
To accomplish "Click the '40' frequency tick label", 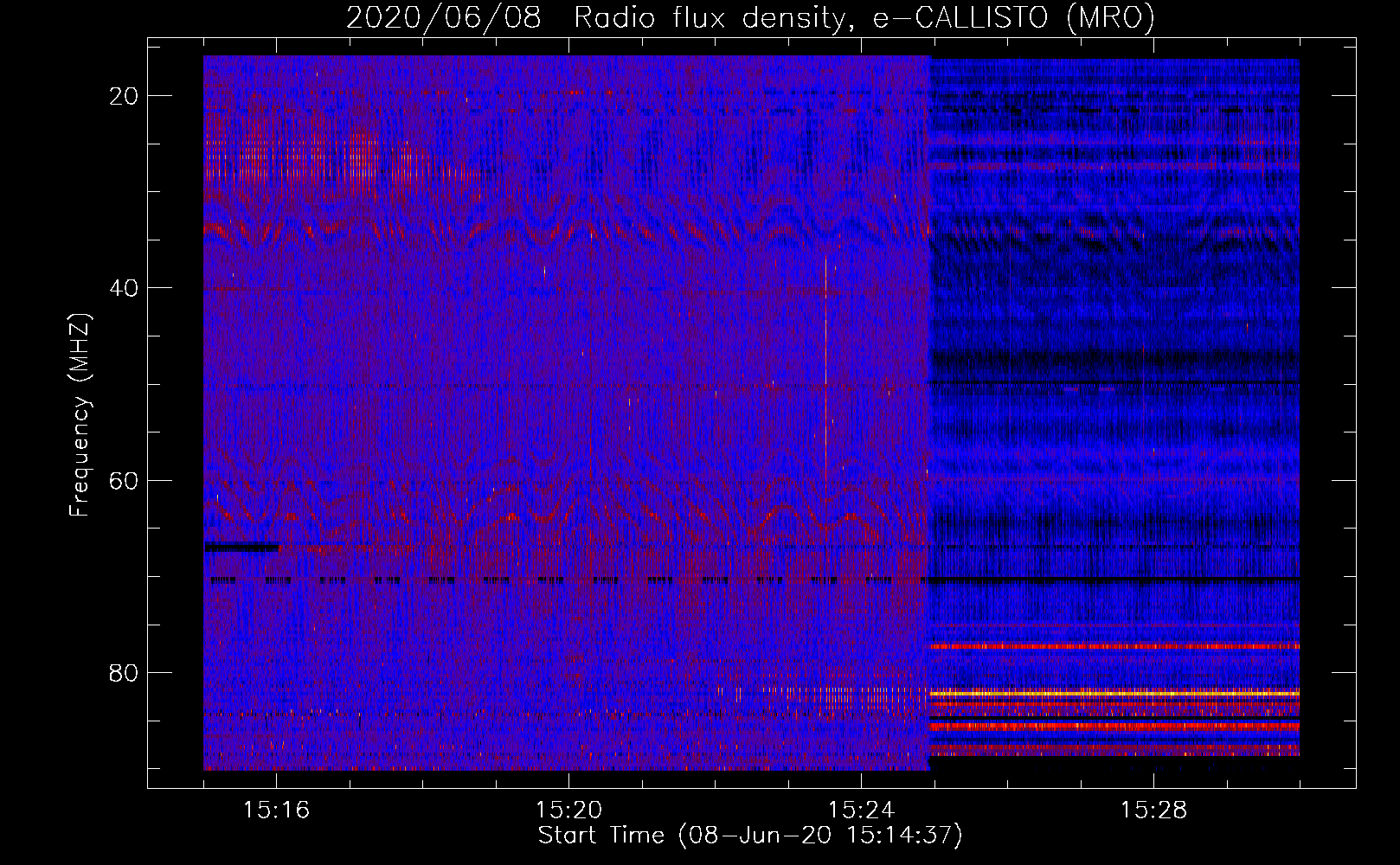I will click(125, 288).
